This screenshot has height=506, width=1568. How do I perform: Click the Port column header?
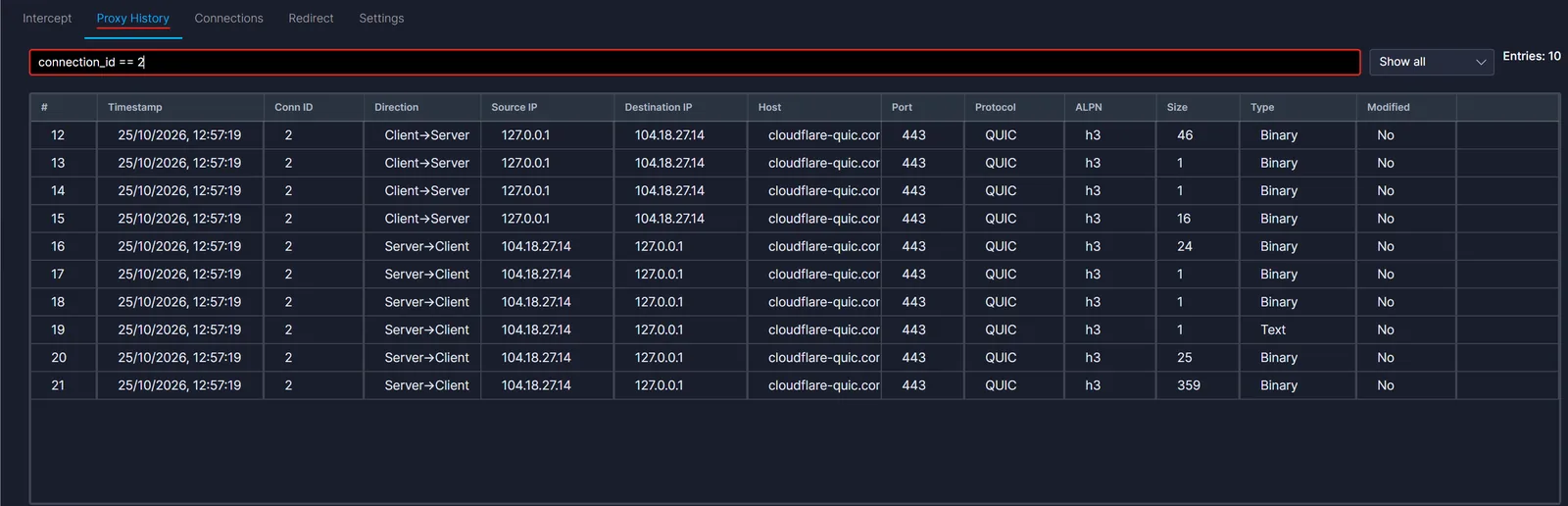[923, 107]
